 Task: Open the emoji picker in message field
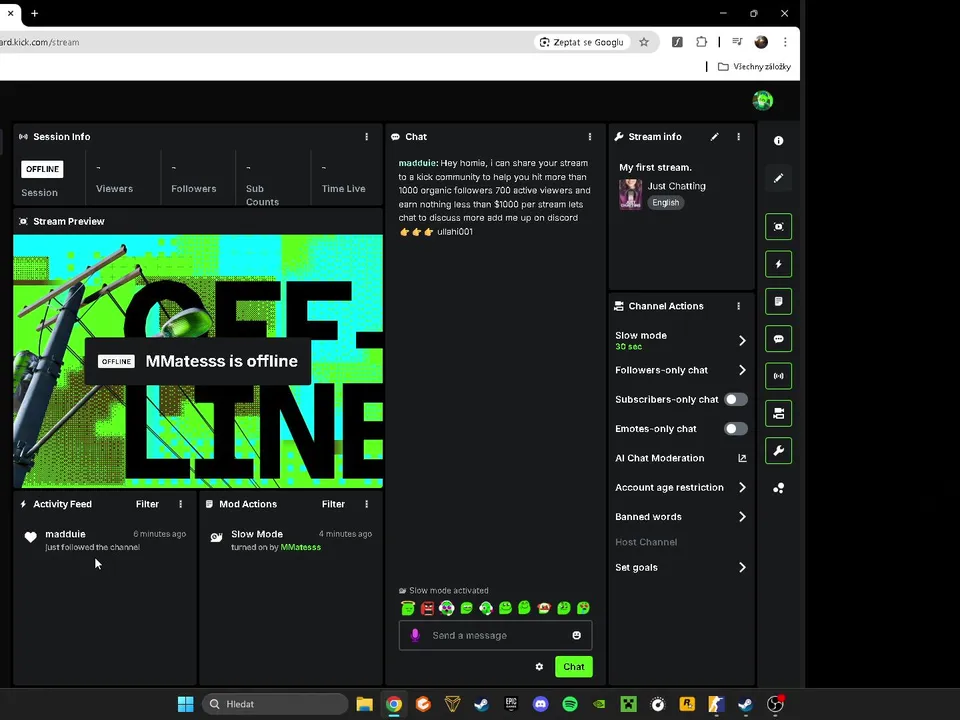[576, 635]
